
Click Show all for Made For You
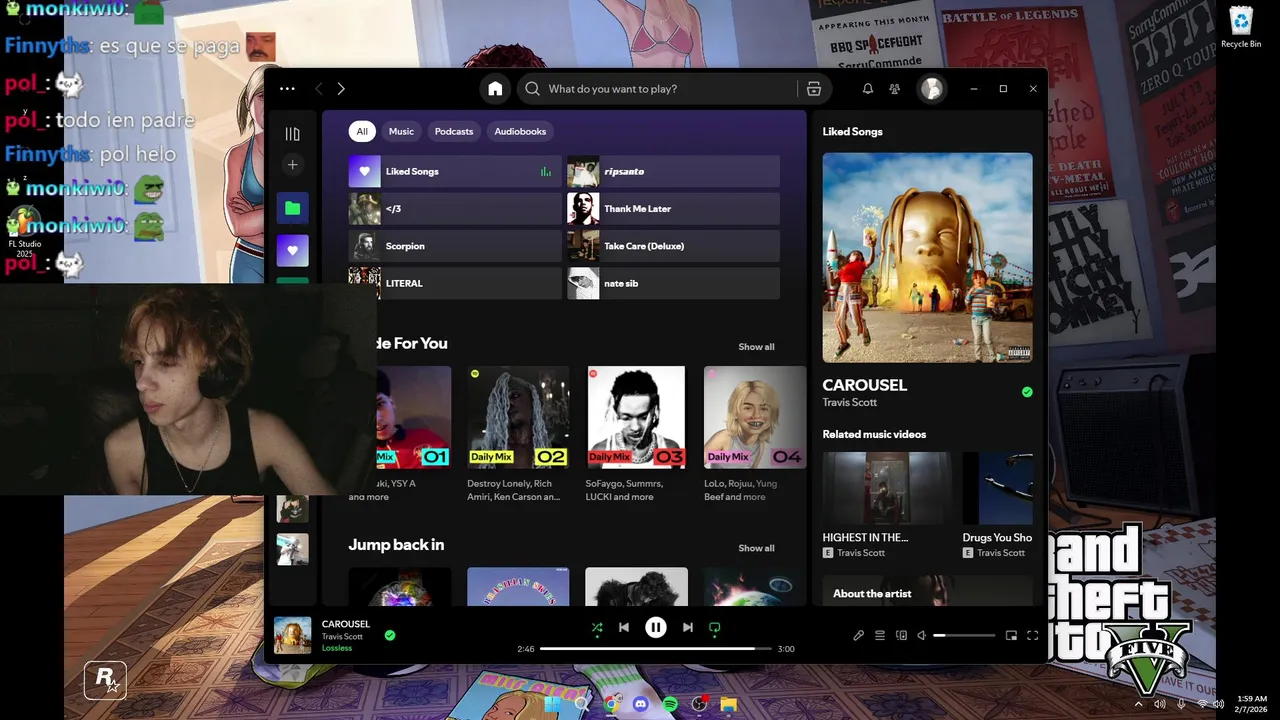pyautogui.click(x=756, y=347)
